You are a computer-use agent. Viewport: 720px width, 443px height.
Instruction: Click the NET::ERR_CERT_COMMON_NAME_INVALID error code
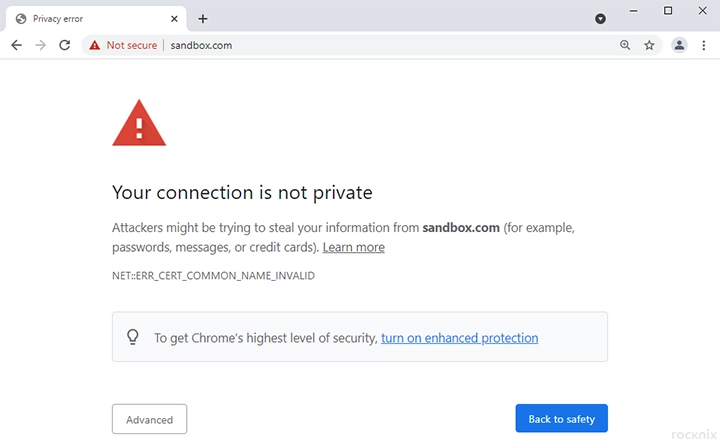pyautogui.click(x=214, y=275)
